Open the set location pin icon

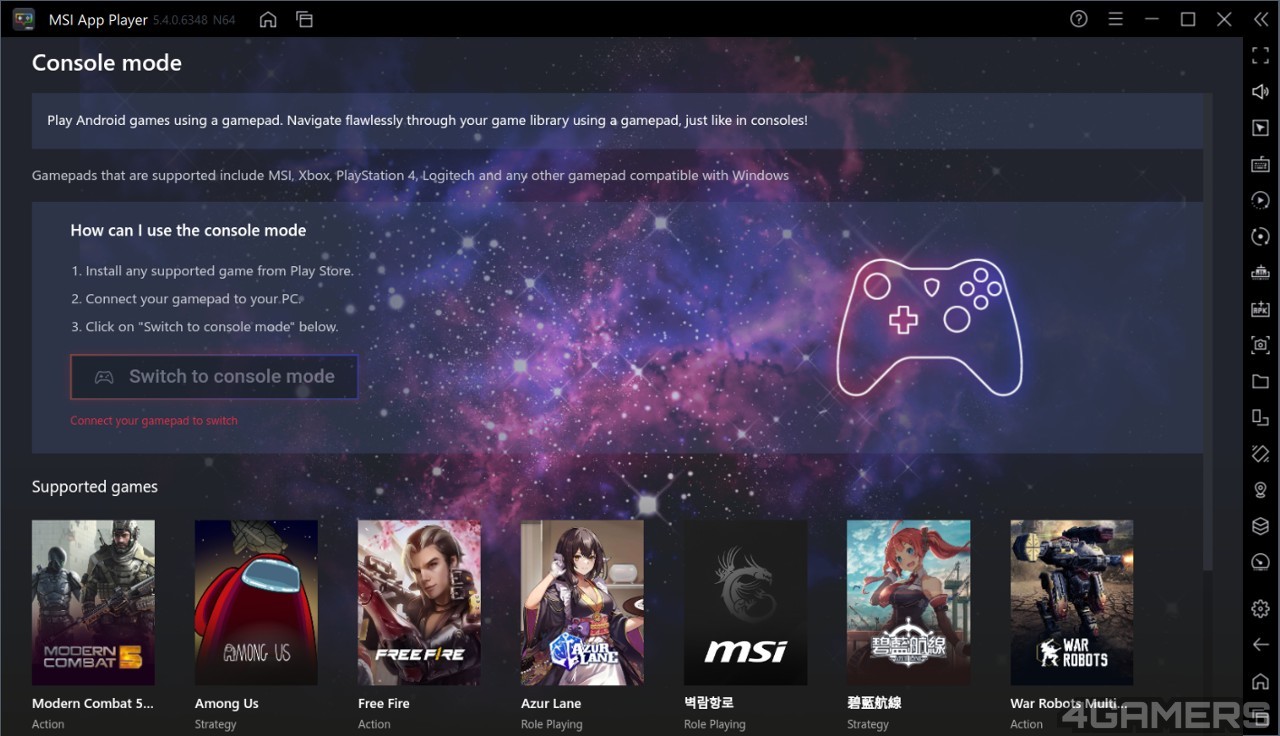pyautogui.click(x=1260, y=490)
